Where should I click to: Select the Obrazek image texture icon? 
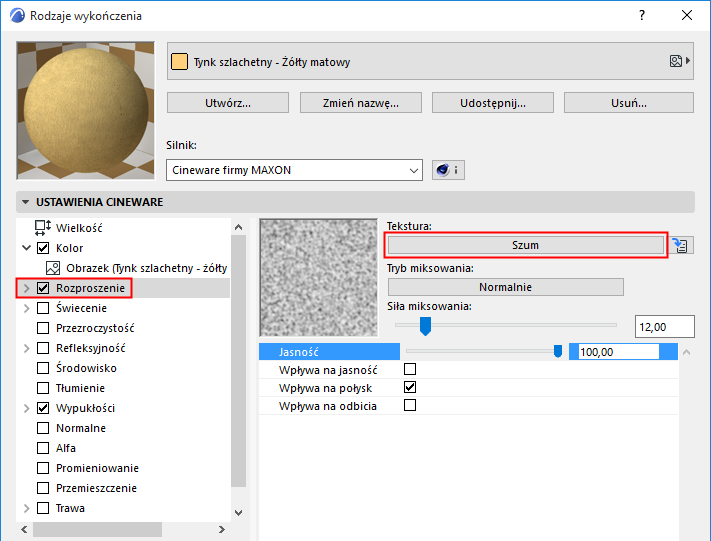53,268
